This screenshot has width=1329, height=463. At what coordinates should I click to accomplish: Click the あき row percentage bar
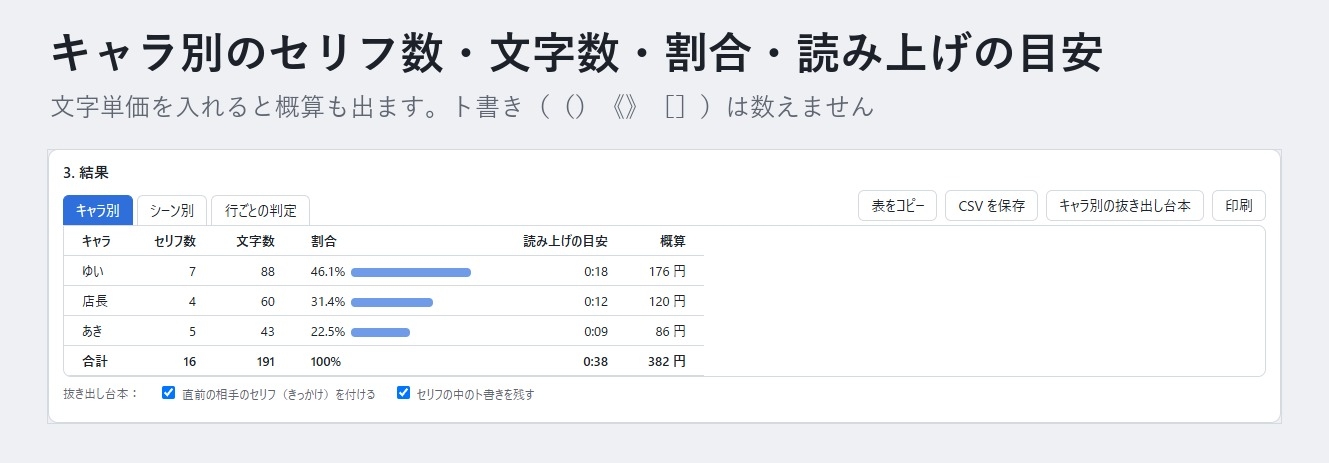point(380,332)
